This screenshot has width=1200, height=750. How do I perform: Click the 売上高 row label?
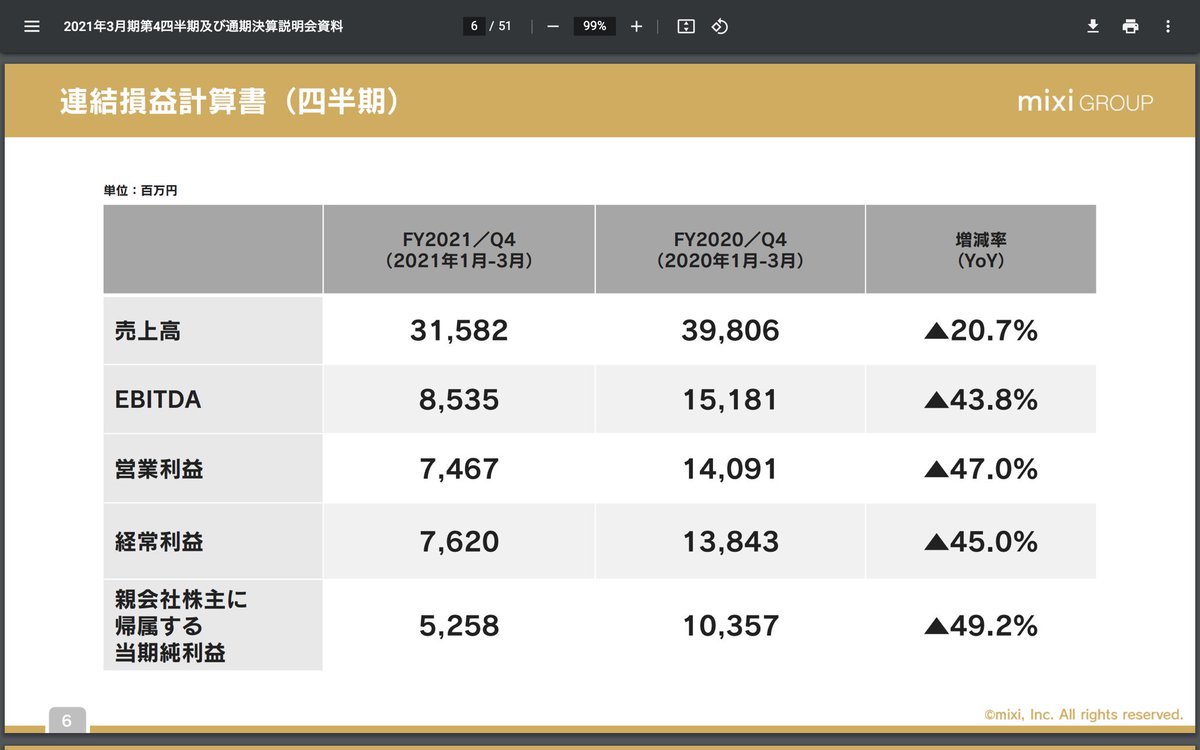point(213,331)
